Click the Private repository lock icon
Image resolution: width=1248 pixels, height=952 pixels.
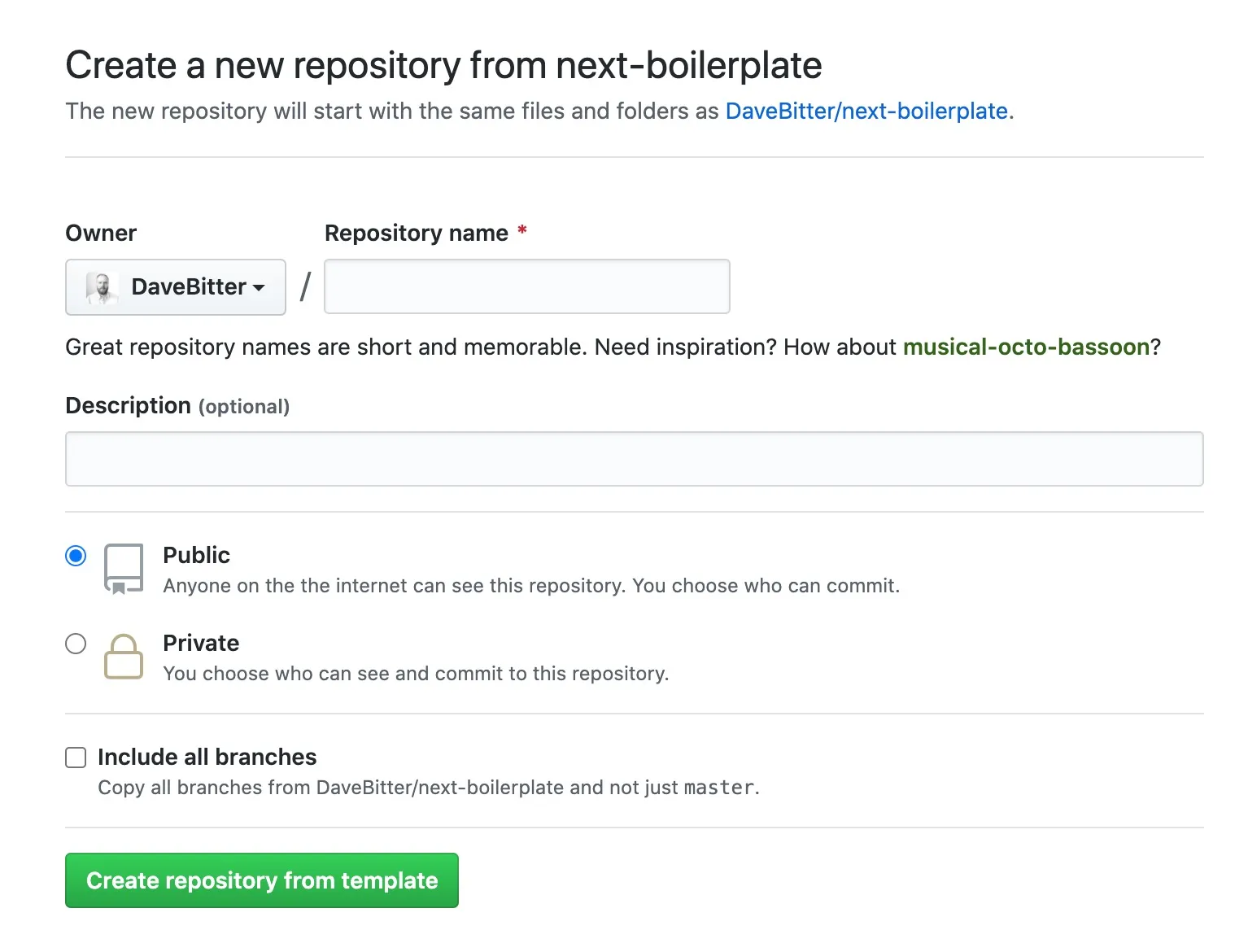123,657
